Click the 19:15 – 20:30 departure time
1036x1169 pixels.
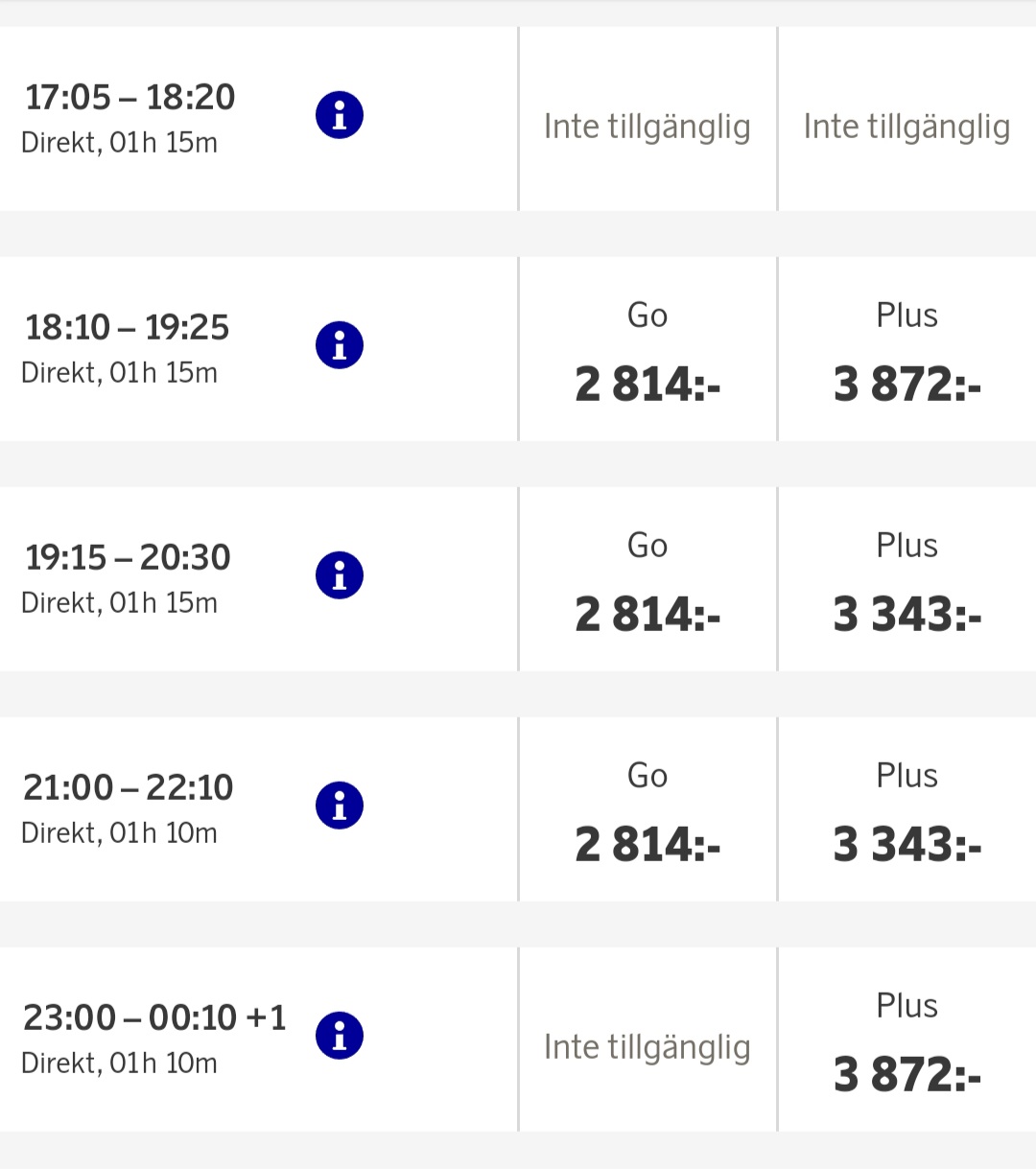pyautogui.click(x=128, y=558)
